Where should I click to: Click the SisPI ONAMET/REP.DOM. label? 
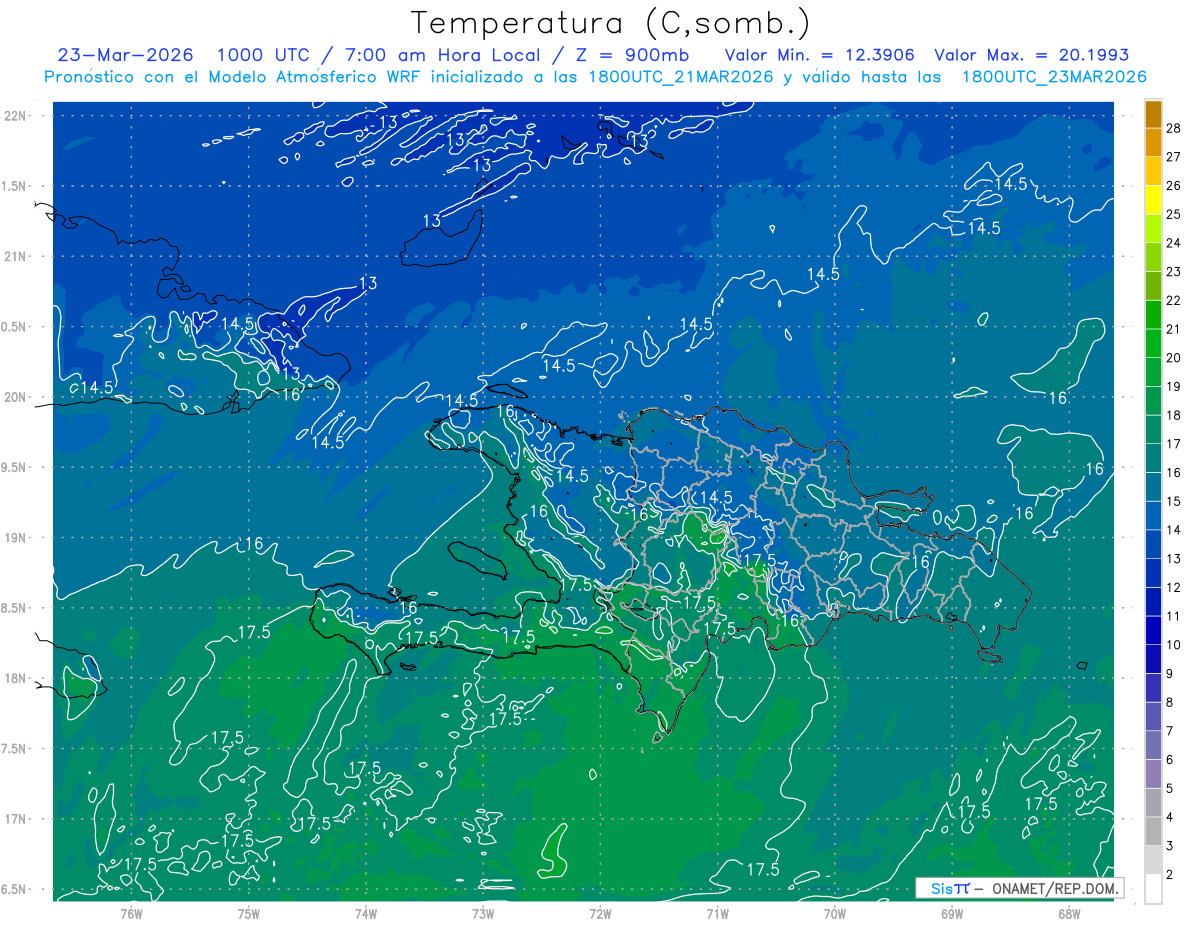point(1020,888)
